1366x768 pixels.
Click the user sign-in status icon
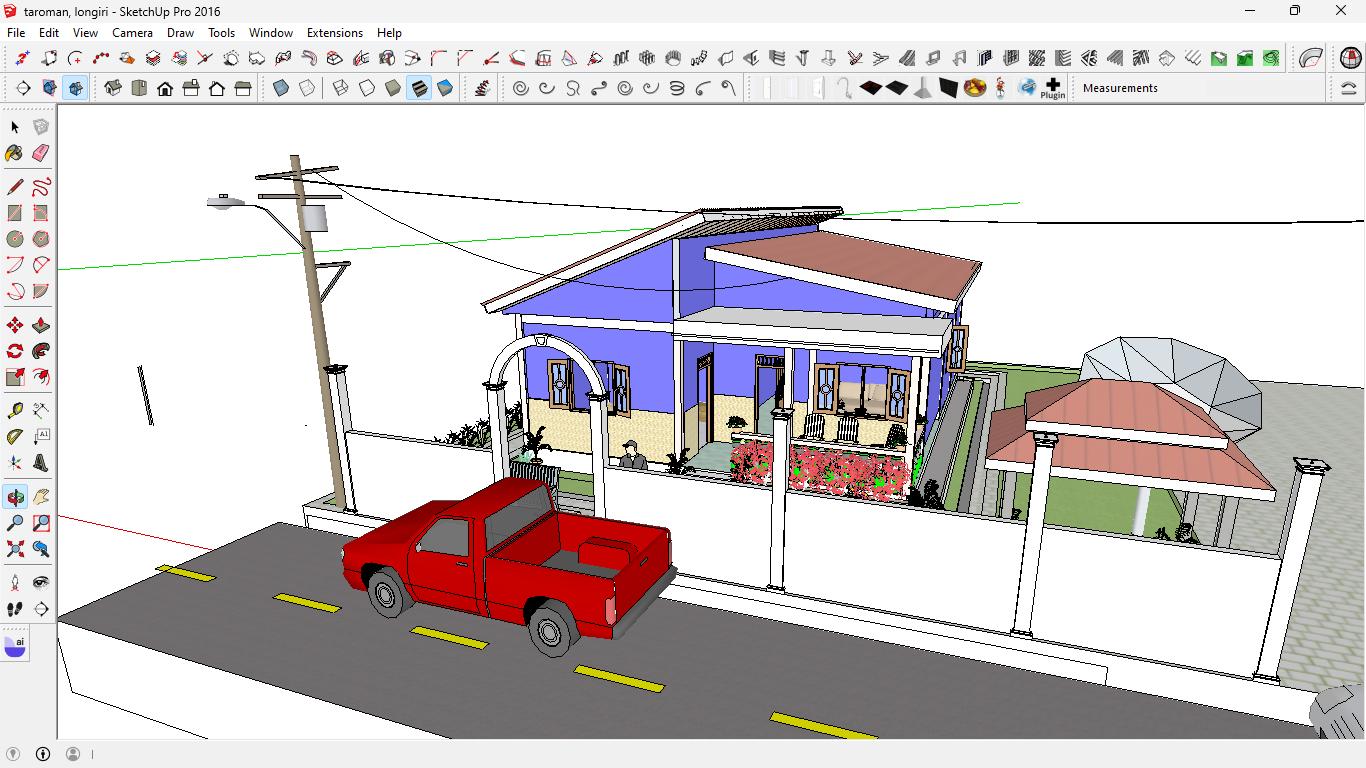(73, 754)
